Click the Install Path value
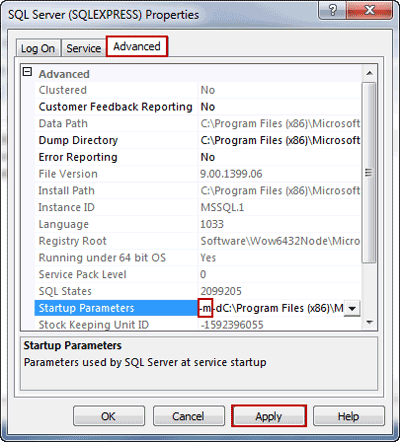This screenshot has height=442, width=400. (279, 191)
